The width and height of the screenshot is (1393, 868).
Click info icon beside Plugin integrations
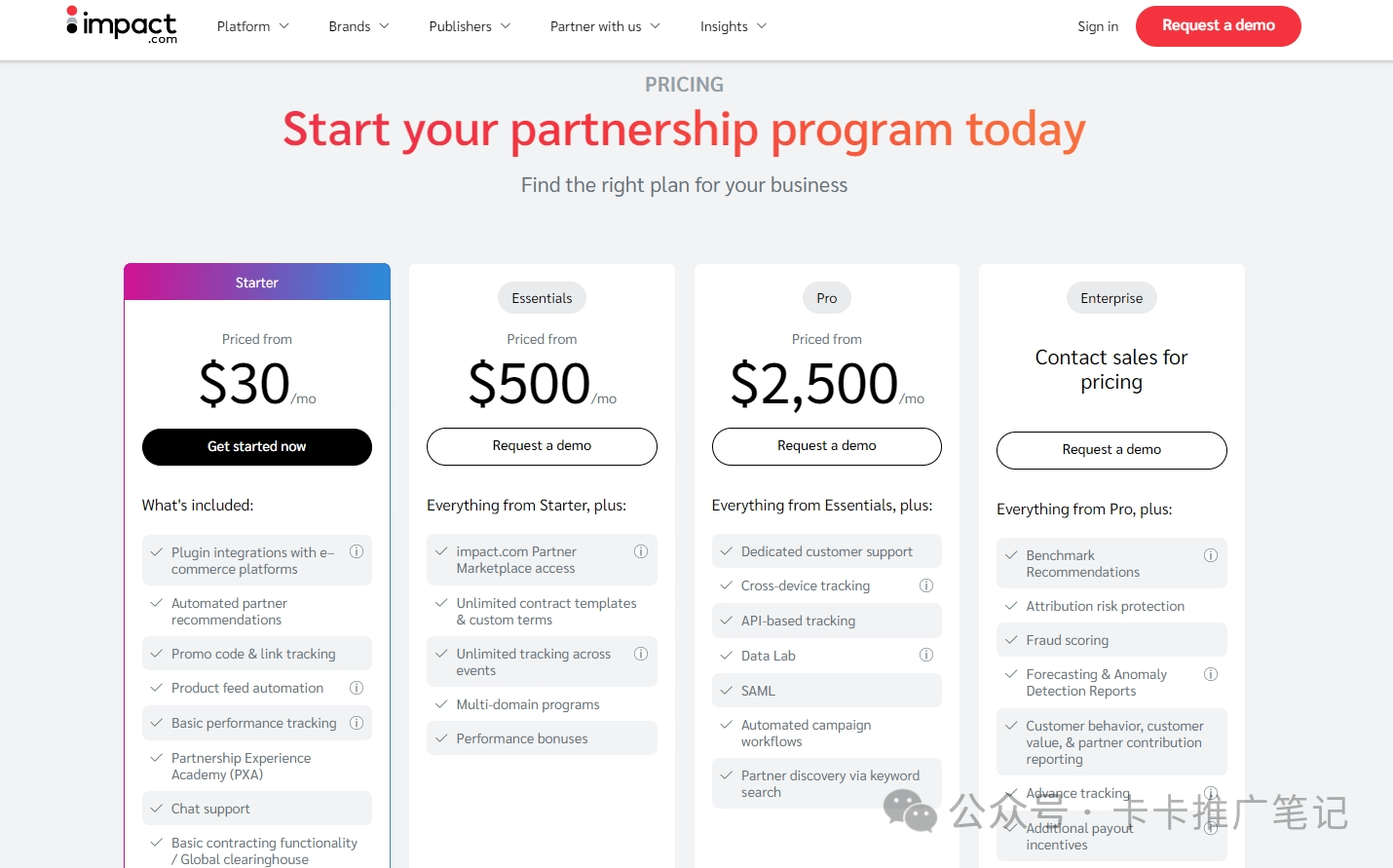pyautogui.click(x=357, y=551)
